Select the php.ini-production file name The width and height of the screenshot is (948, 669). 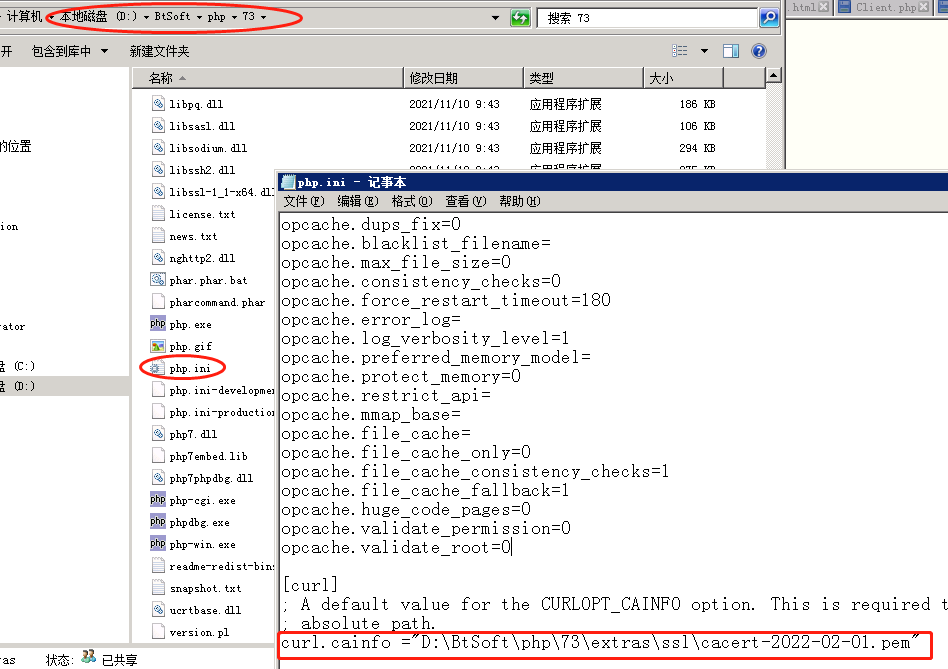[222, 412]
